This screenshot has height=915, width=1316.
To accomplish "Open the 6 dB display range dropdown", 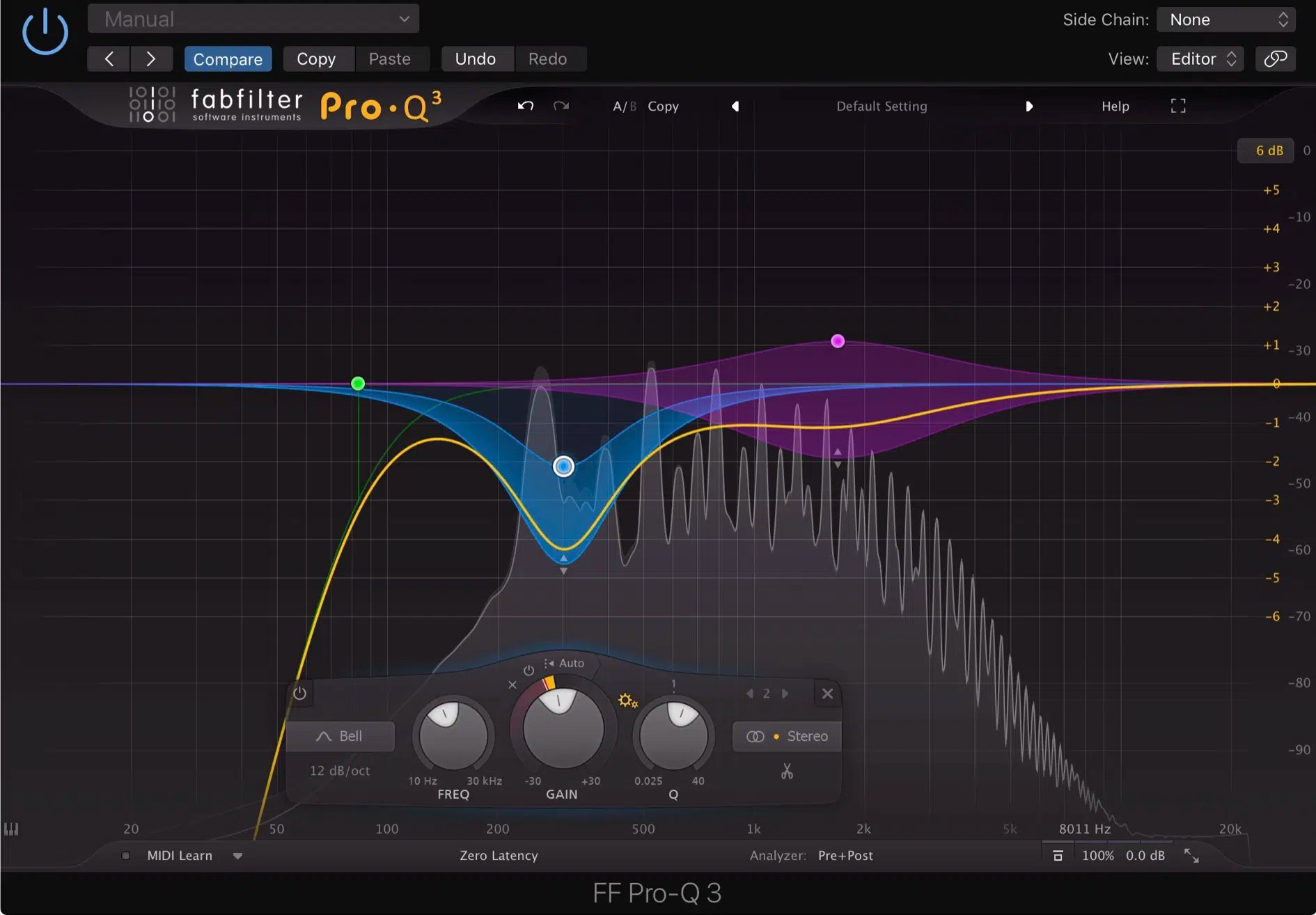I will 1266,150.
